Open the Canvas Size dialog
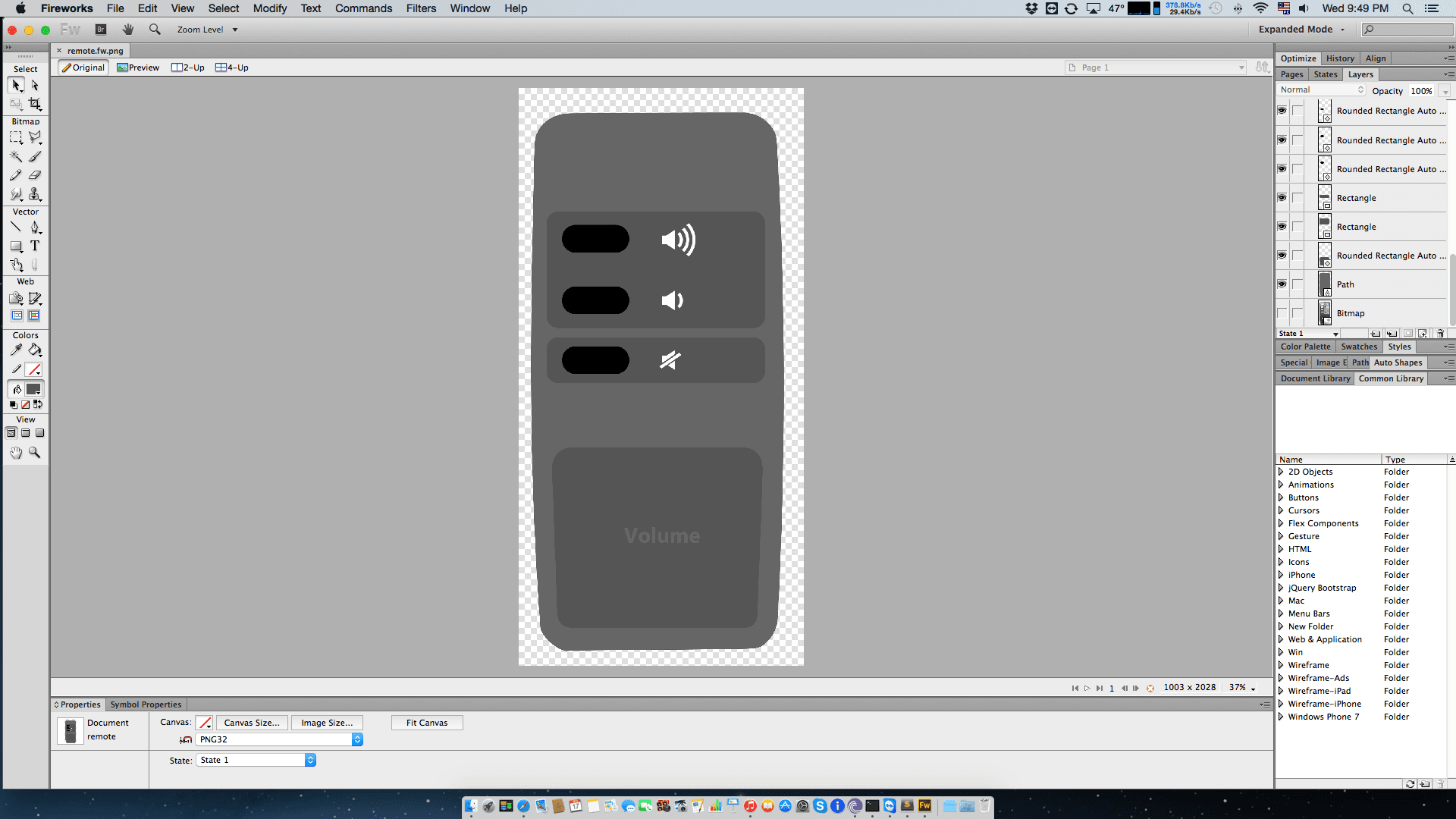The width and height of the screenshot is (1456, 819). [x=251, y=723]
